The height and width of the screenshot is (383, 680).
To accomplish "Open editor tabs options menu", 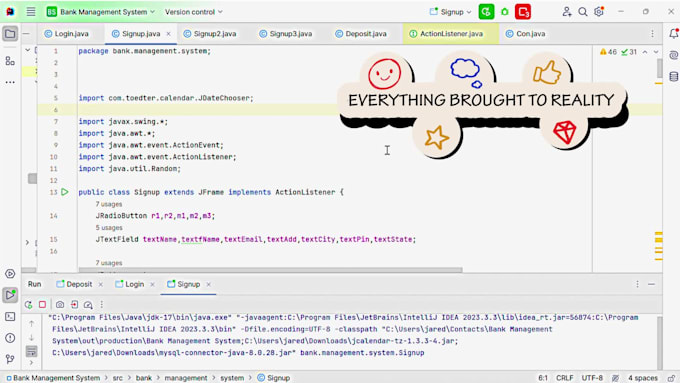I will pyautogui.click(x=652, y=33).
